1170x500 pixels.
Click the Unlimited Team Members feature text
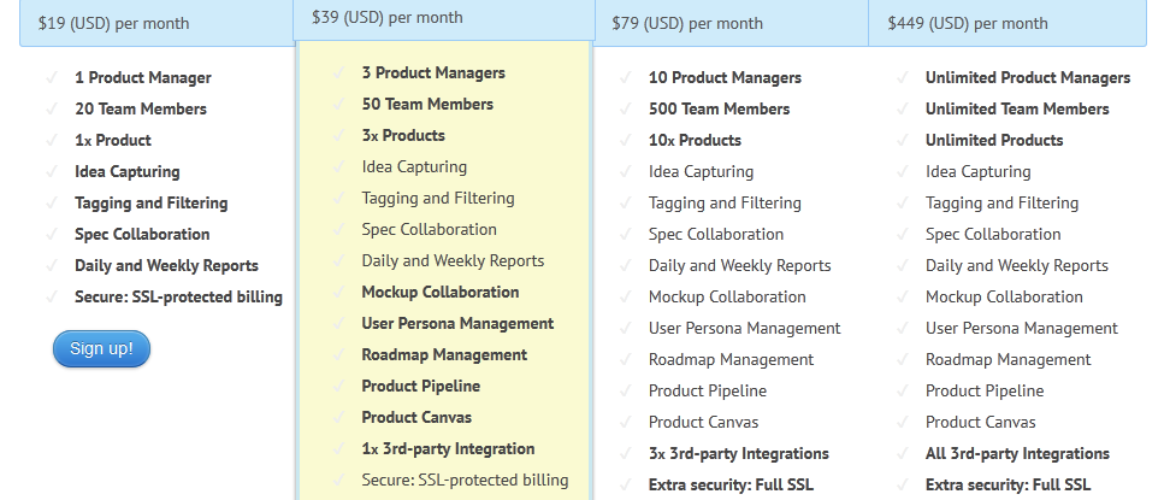(1017, 109)
